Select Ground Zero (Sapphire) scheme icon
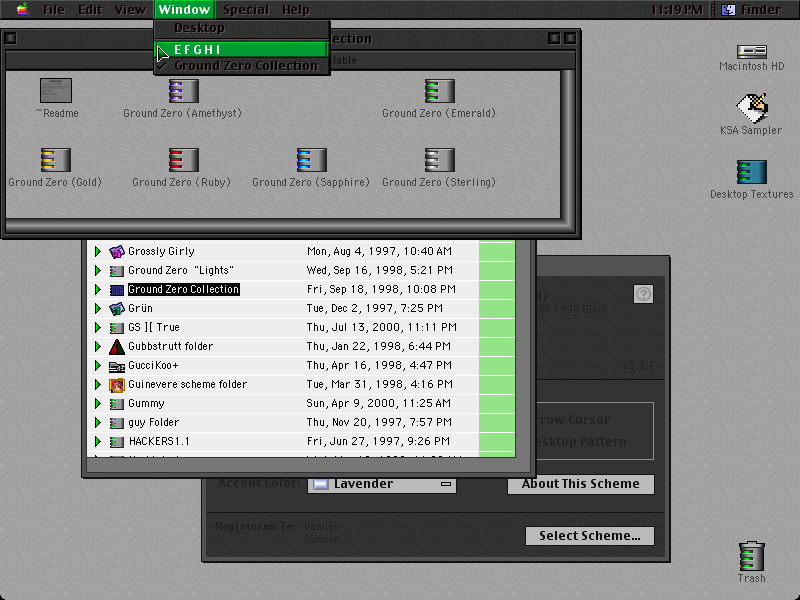The width and height of the screenshot is (800, 600). click(311, 160)
